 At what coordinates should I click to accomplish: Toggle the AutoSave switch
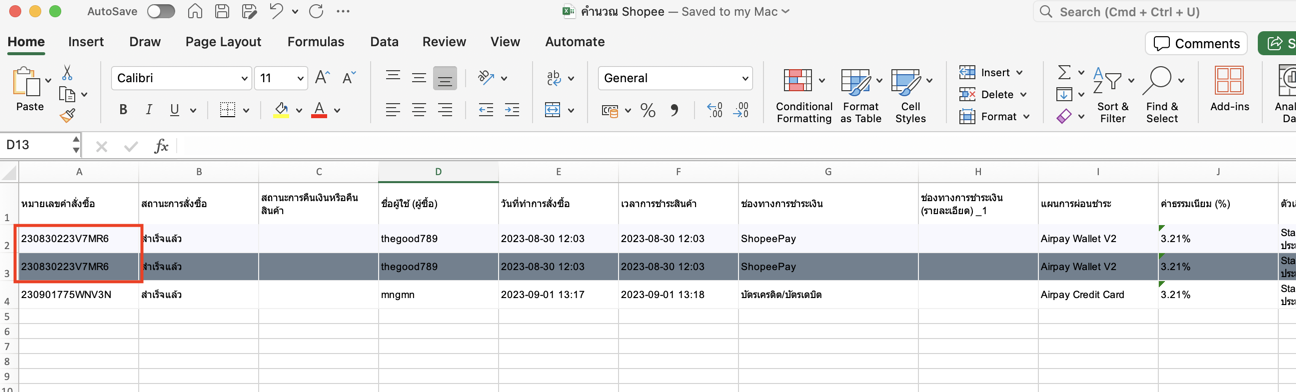click(x=160, y=12)
